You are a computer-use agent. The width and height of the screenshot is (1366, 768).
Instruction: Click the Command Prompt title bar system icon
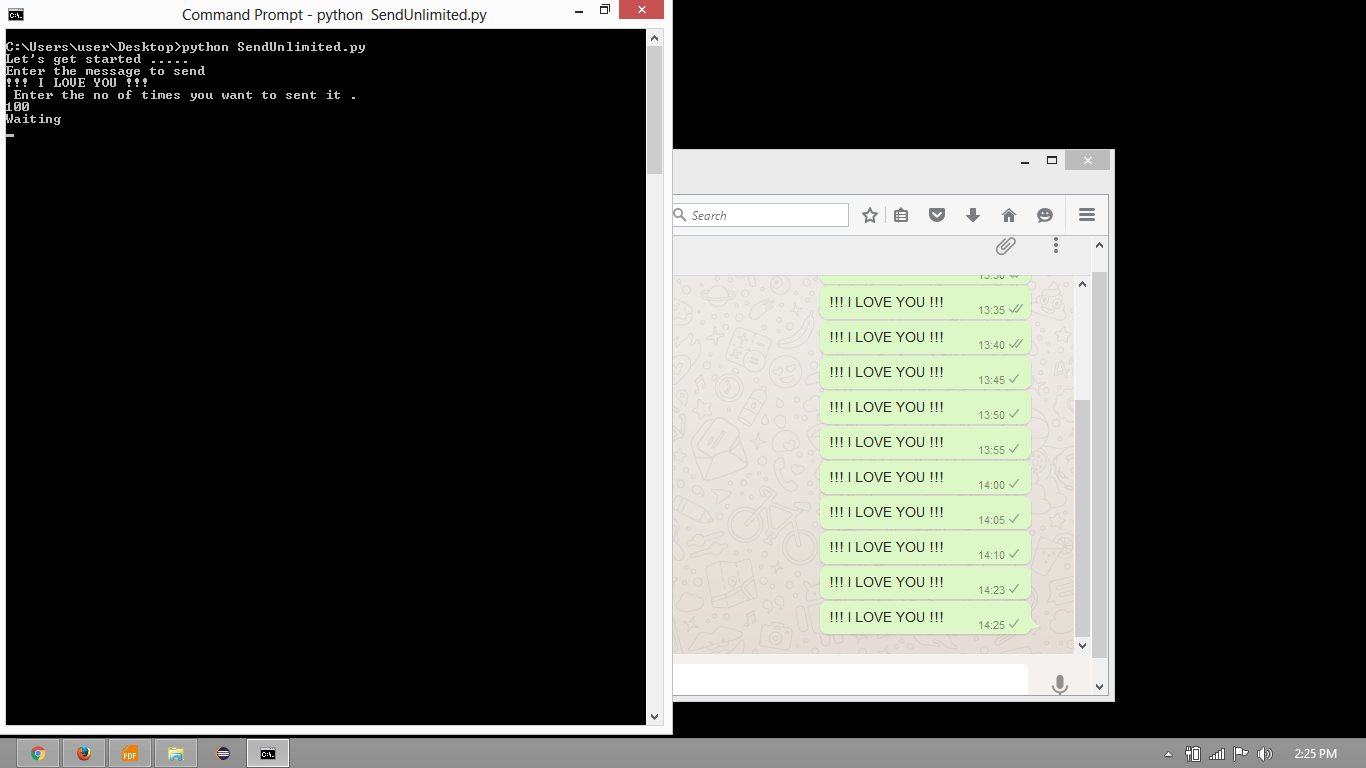click(16, 15)
